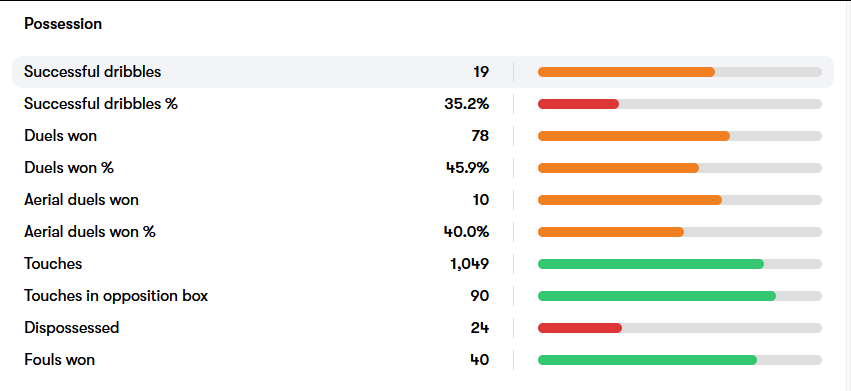The width and height of the screenshot is (851, 391).
Task: Select the Successful dribbles row
Action: click(x=423, y=72)
